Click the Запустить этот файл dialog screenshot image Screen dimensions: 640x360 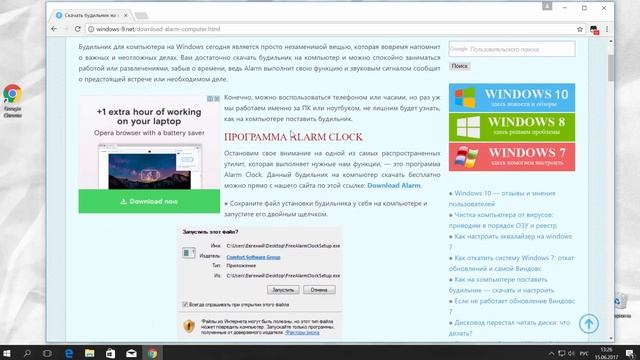[260, 282]
